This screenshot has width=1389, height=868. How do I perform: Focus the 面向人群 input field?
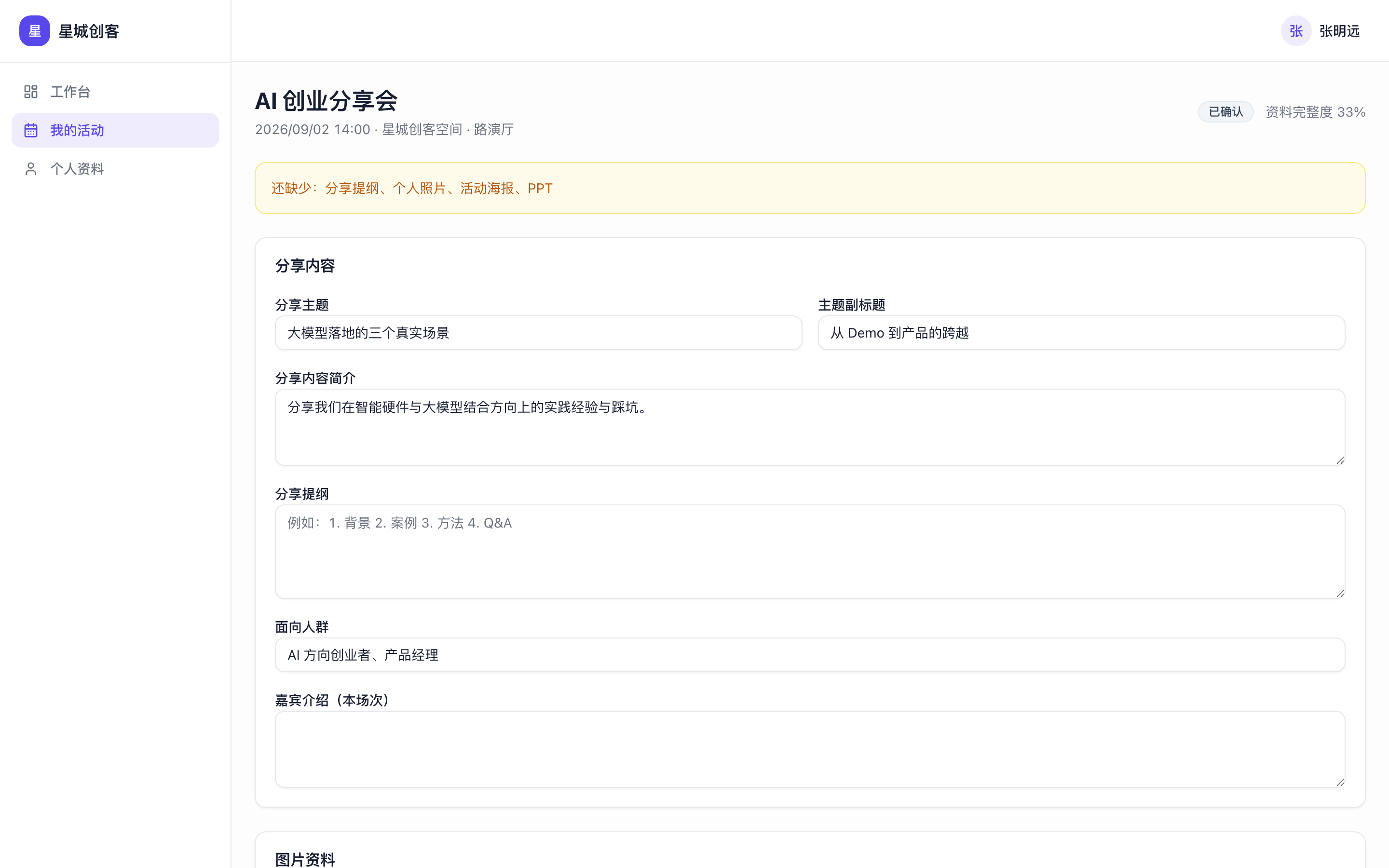[810, 655]
